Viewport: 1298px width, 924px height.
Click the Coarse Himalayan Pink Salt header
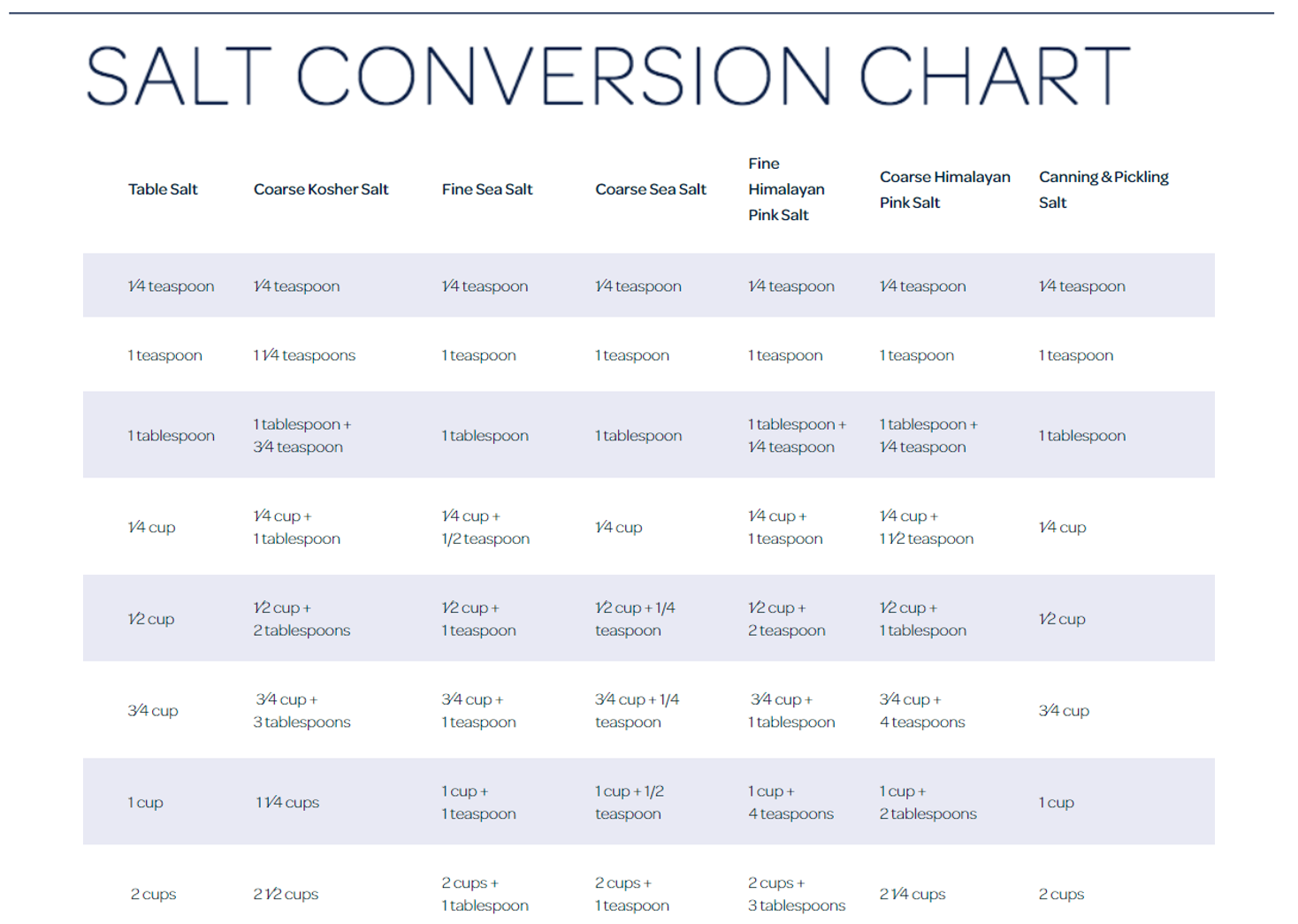click(944, 189)
